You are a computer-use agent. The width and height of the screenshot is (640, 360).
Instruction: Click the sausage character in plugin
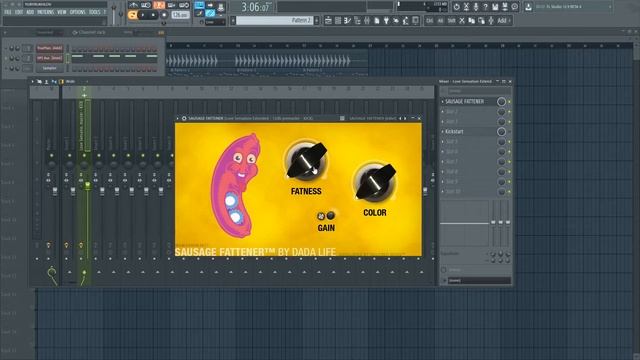point(236,185)
